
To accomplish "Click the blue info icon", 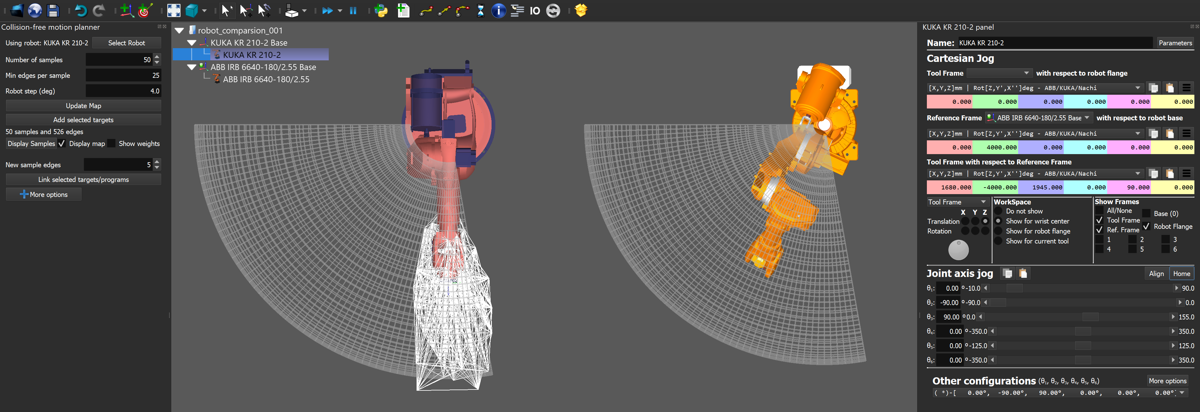I will pos(499,11).
